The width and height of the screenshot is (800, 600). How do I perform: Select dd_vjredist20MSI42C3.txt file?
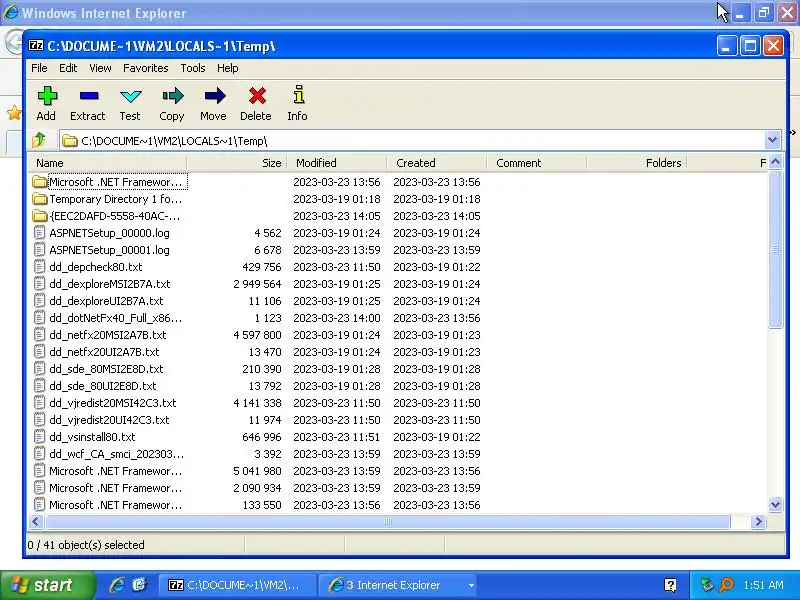click(x=113, y=403)
